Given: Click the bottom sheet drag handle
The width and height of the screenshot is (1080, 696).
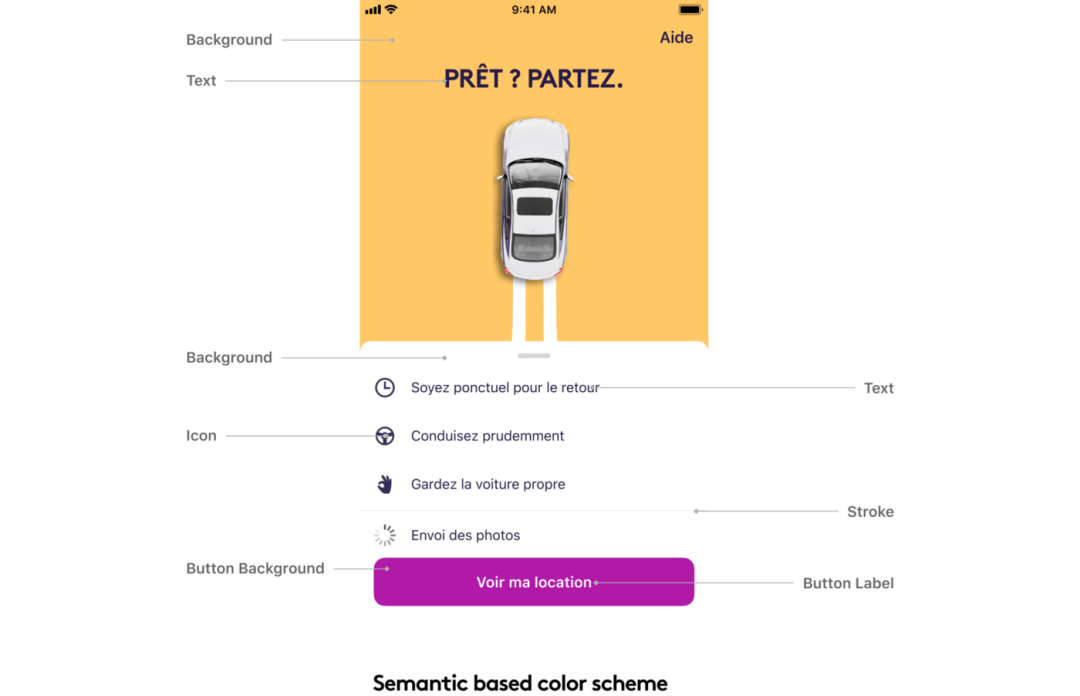Looking at the screenshot, I should click(x=535, y=356).
